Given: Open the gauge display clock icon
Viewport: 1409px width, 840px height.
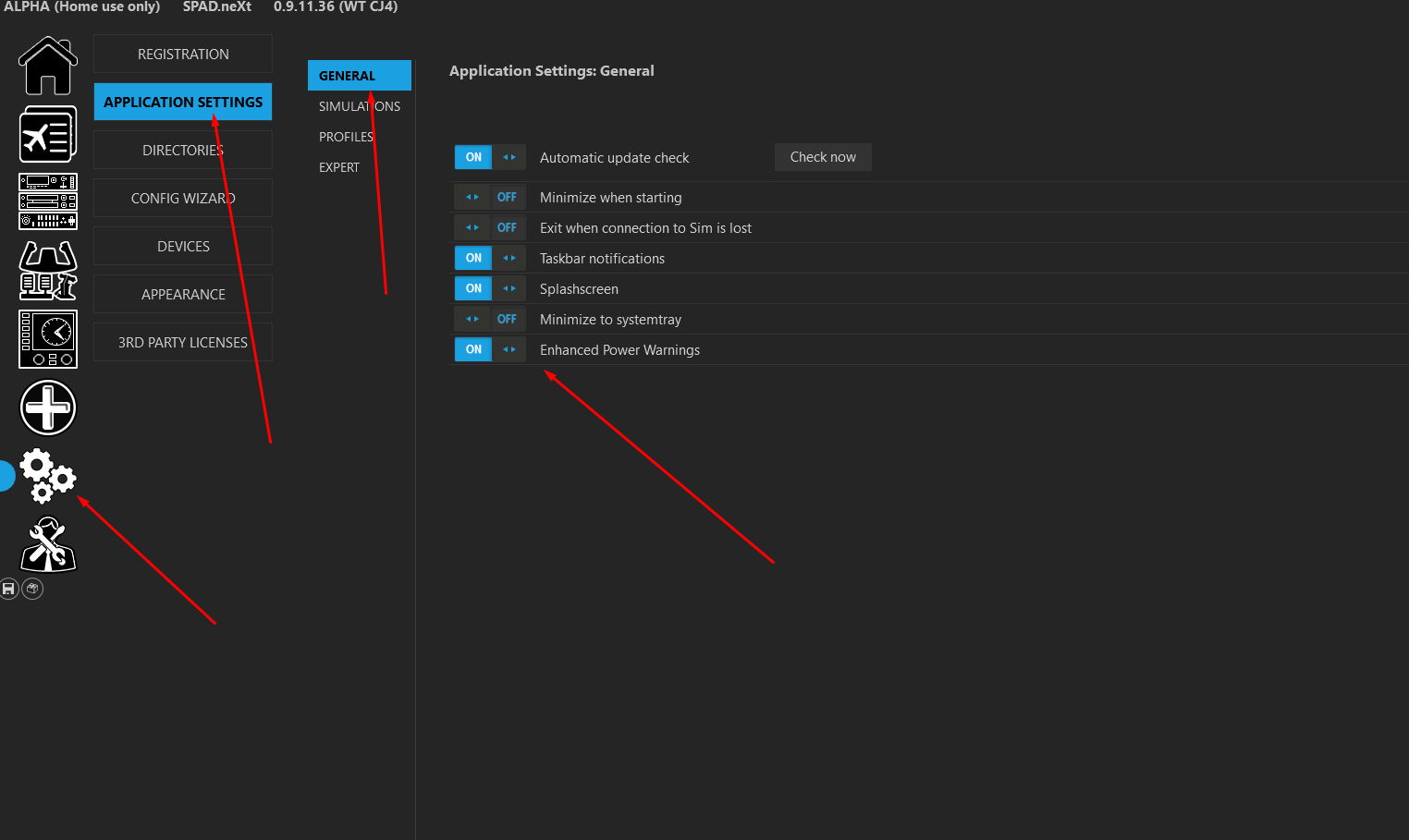Looking at the screenshot, I should pos(48,338).
